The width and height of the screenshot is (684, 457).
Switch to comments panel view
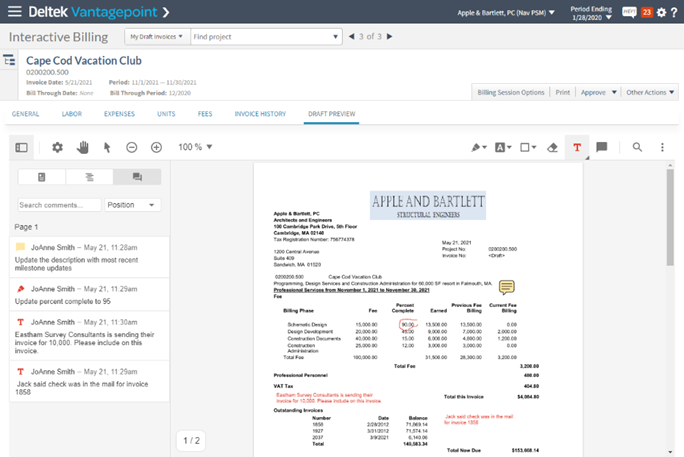136,177
